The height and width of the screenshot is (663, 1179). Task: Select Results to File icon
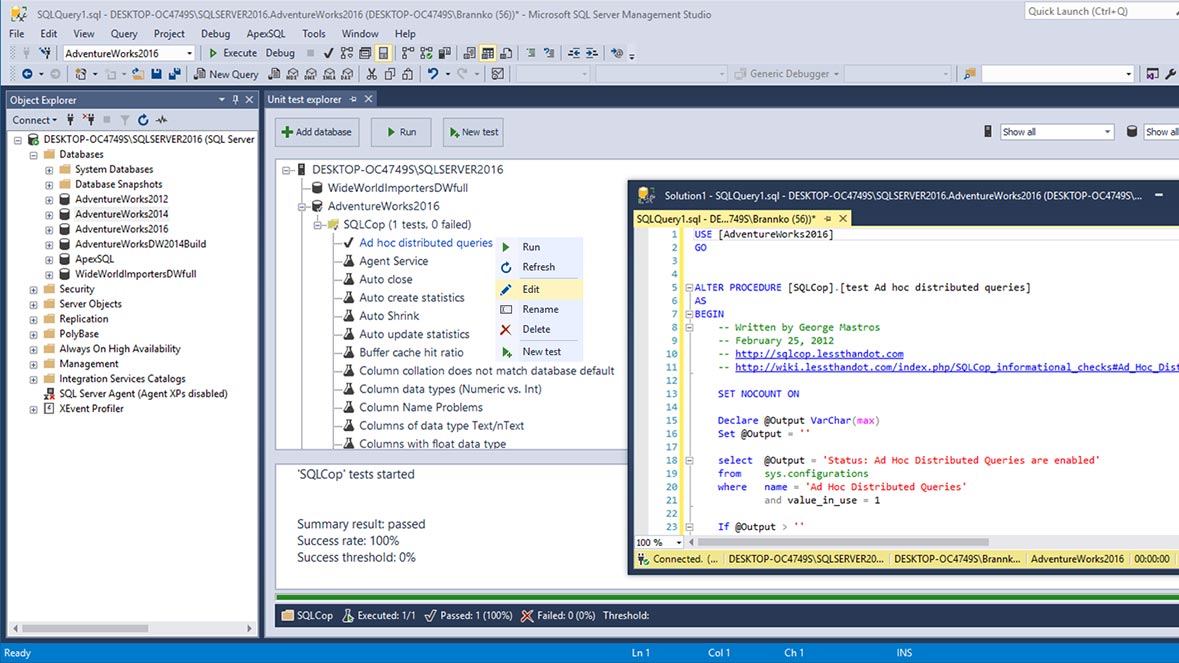coord(506,53)
